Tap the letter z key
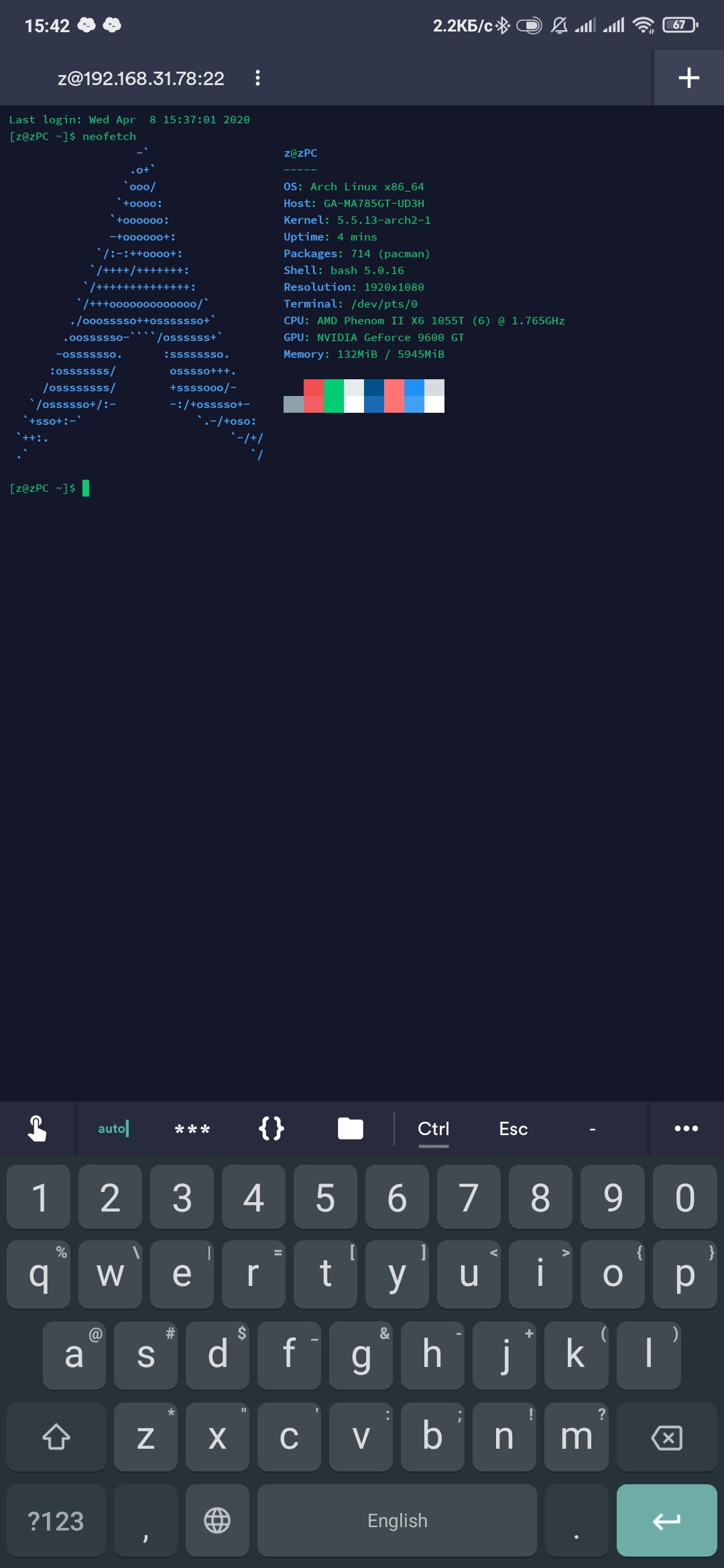724x1568 pixels. click(x=145, y=1437)
